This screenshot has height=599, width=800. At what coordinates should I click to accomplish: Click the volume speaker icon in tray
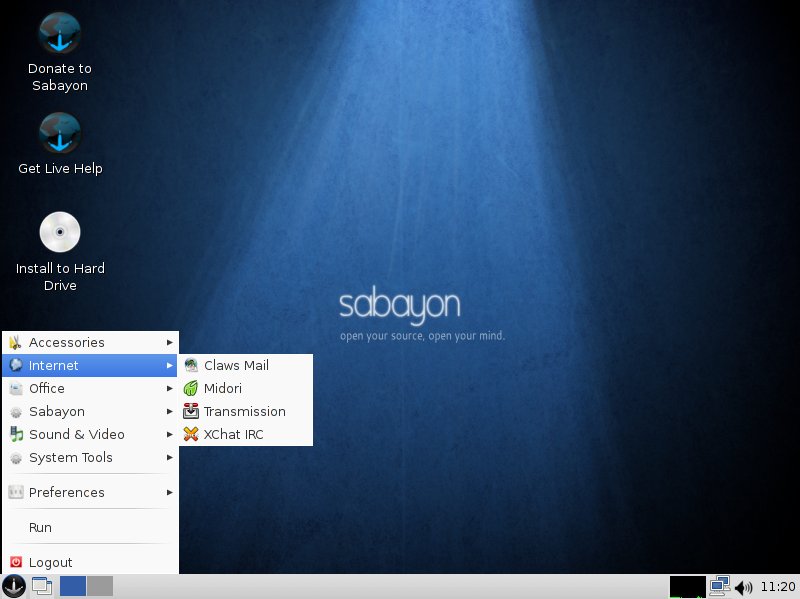(x=743, y=587)
